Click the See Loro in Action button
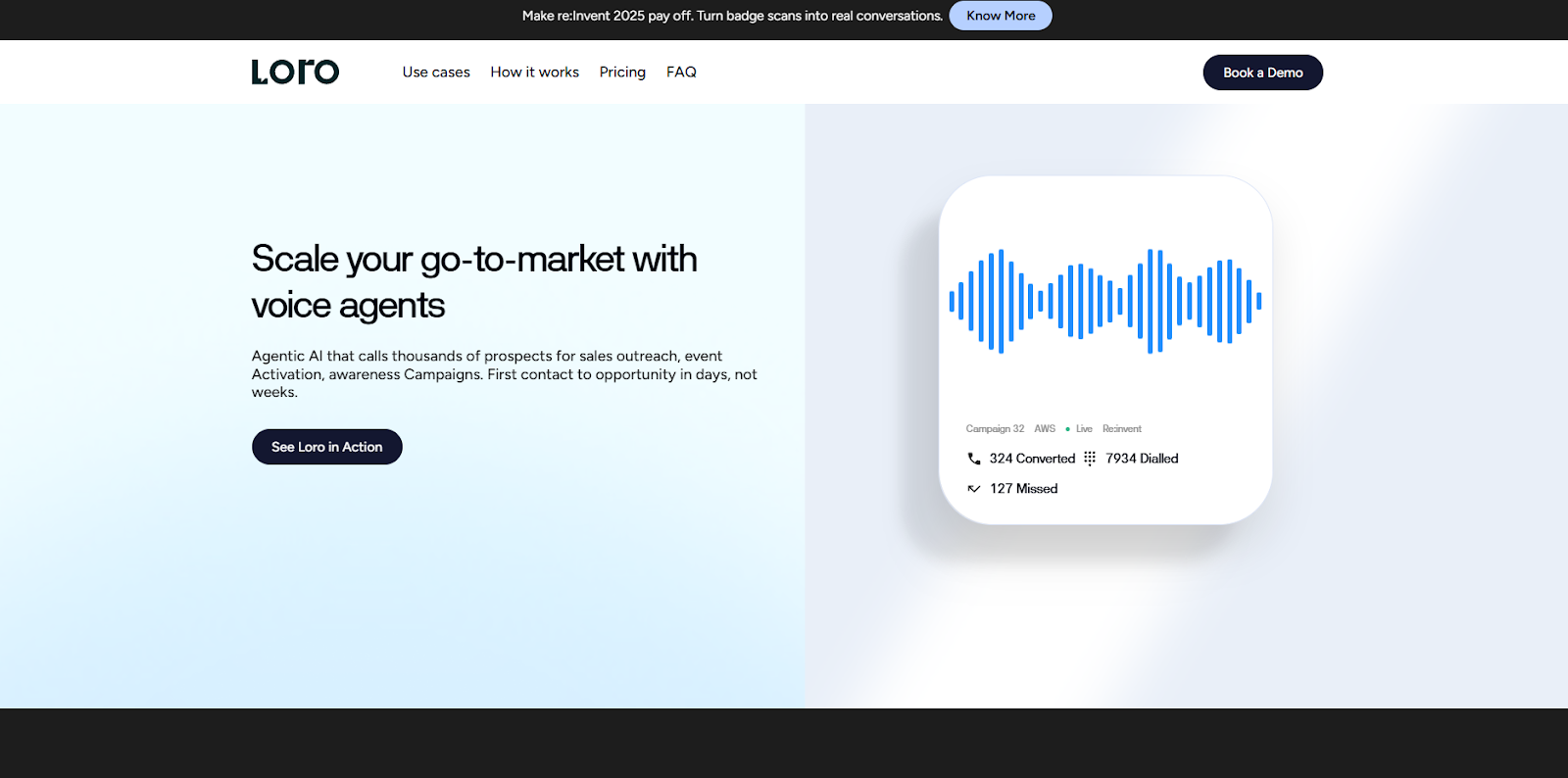The image size is (1568, 778). click(327, 447)
